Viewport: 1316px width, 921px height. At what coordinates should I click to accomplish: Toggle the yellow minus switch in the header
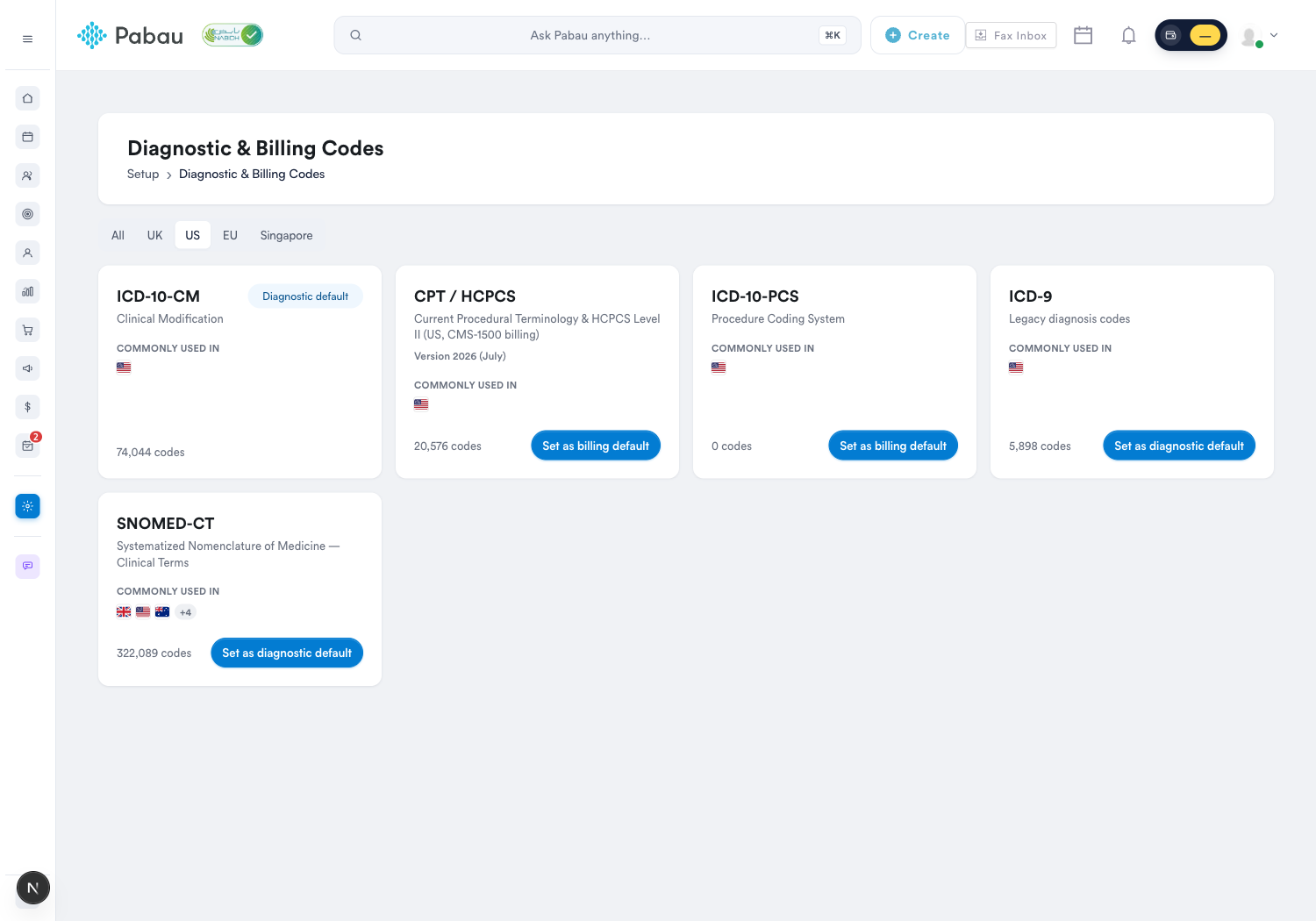click(x=1205, y=35)
